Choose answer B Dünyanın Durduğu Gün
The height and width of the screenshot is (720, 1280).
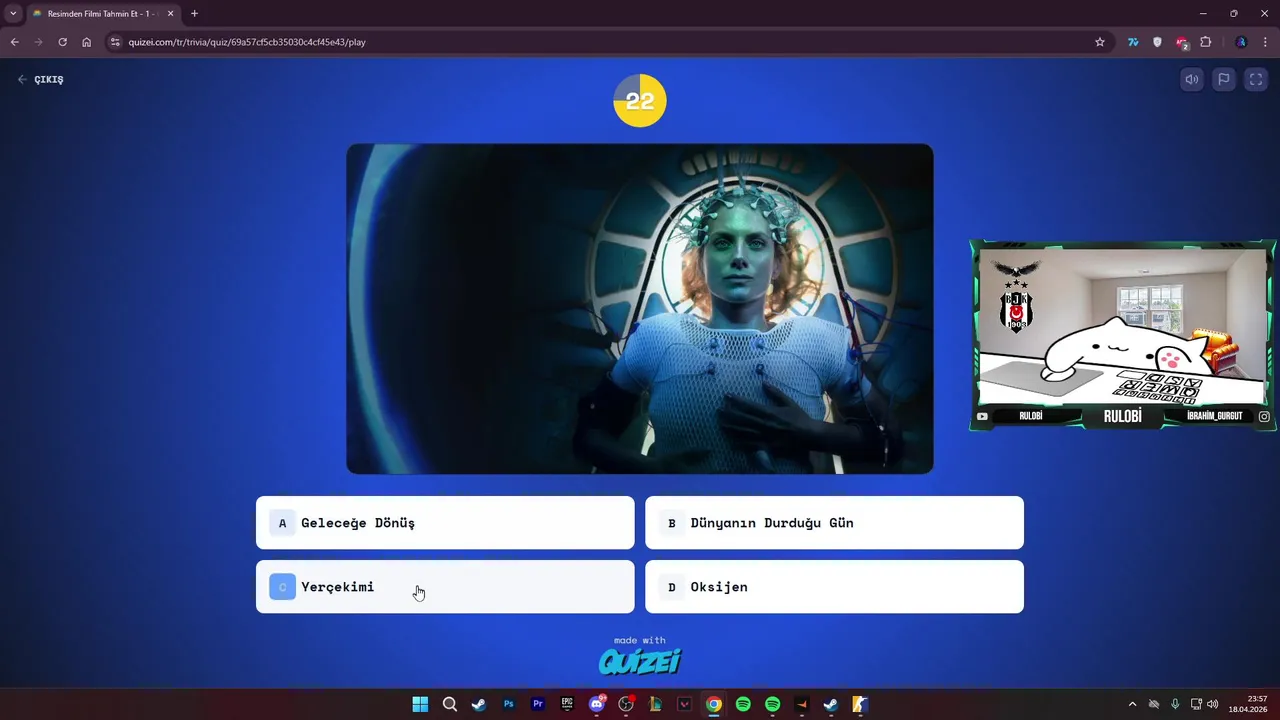click(834, 523)
